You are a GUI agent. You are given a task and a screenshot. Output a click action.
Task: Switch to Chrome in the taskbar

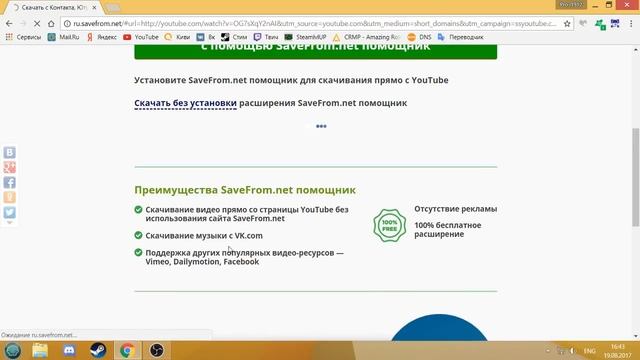tap(127, 351)
